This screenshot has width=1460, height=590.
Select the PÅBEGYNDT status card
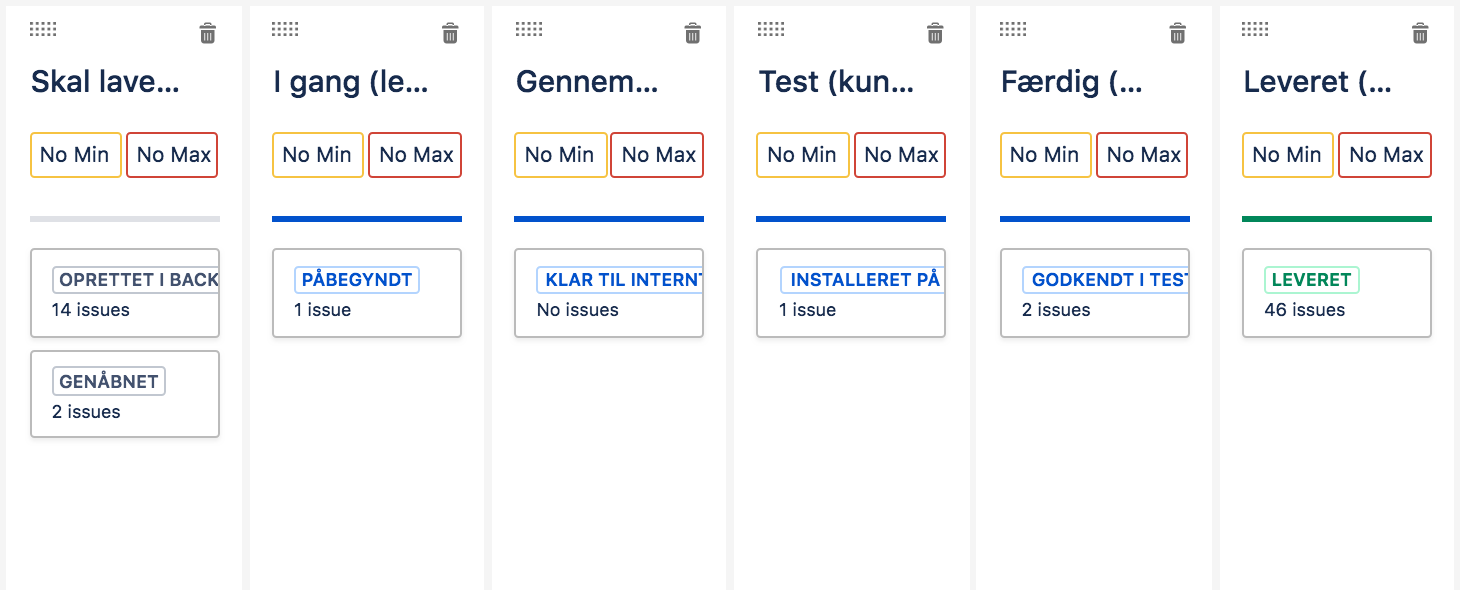(x=367, y=293)
